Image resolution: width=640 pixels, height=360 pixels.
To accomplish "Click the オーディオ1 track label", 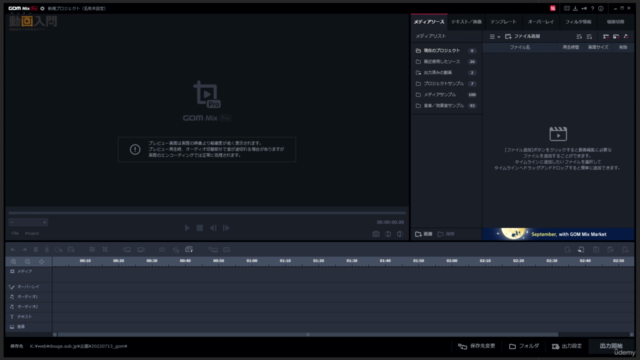I will tap(28, 297).
